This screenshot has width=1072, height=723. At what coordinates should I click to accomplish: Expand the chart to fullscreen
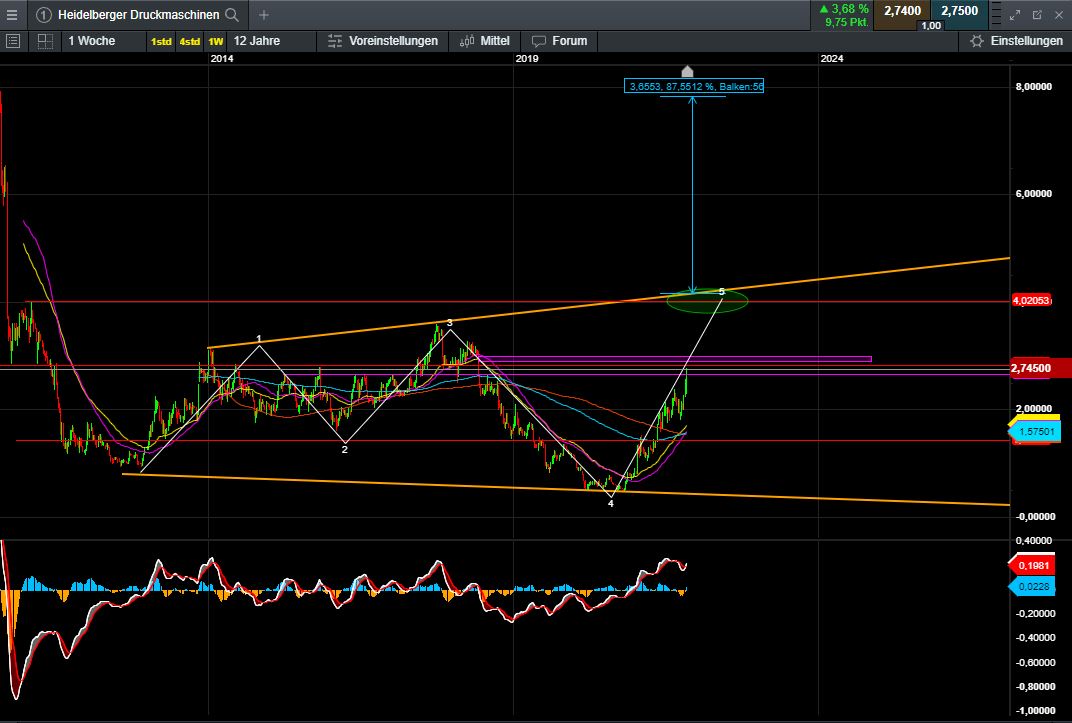click(x=1015, y=14)
